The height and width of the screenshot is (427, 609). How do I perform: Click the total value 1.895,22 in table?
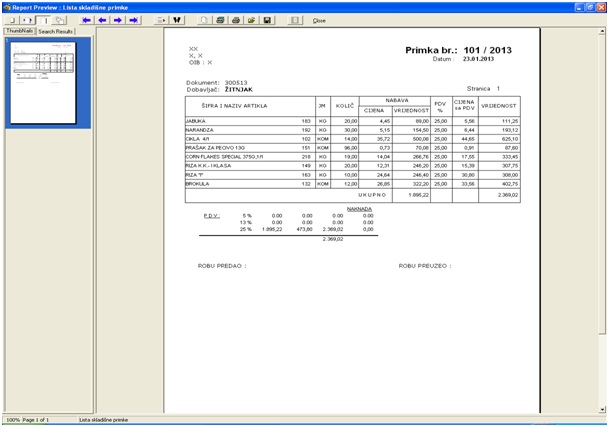418,195
